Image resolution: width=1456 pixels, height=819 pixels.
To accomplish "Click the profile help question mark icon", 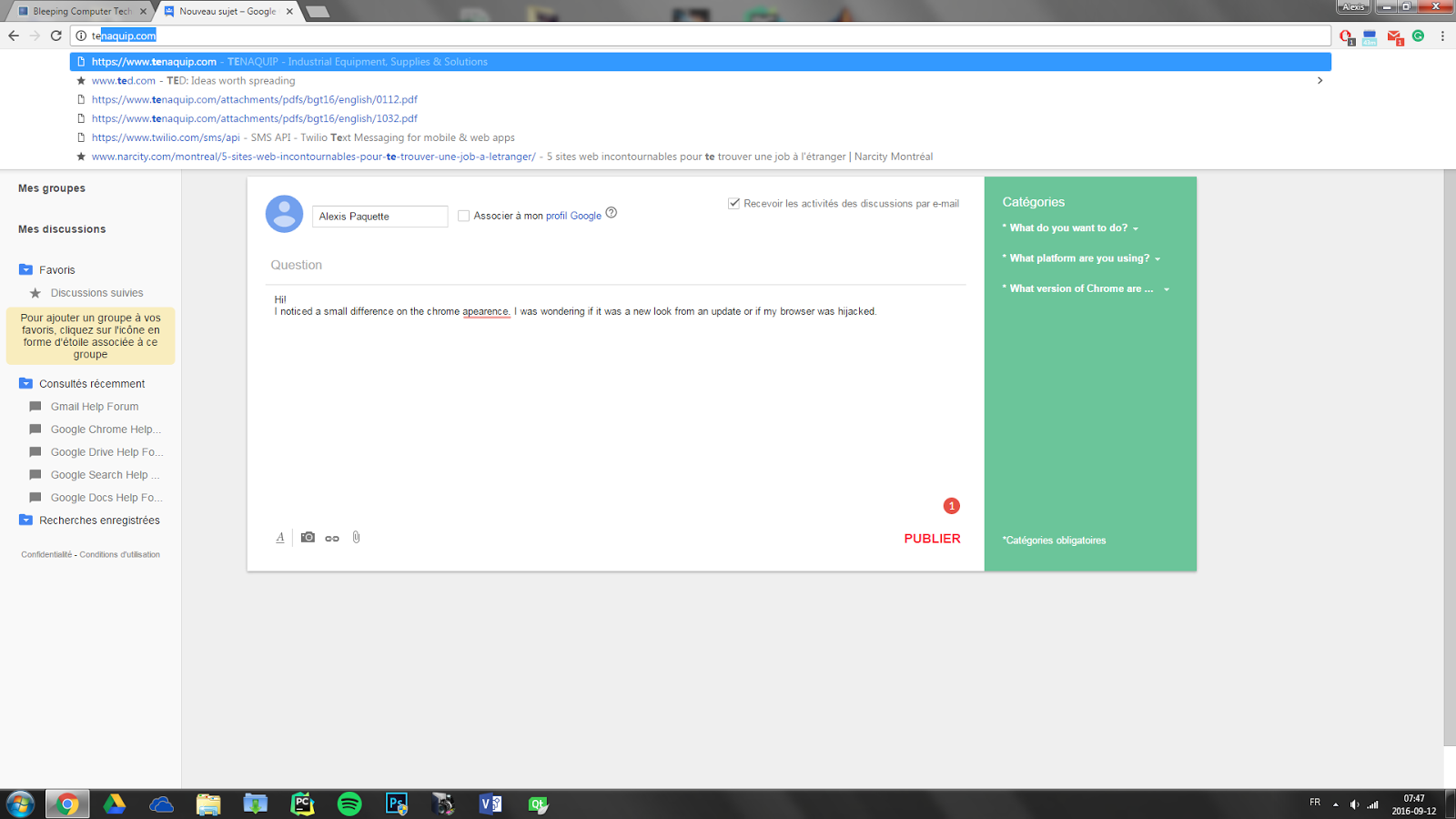I will 612,213.
